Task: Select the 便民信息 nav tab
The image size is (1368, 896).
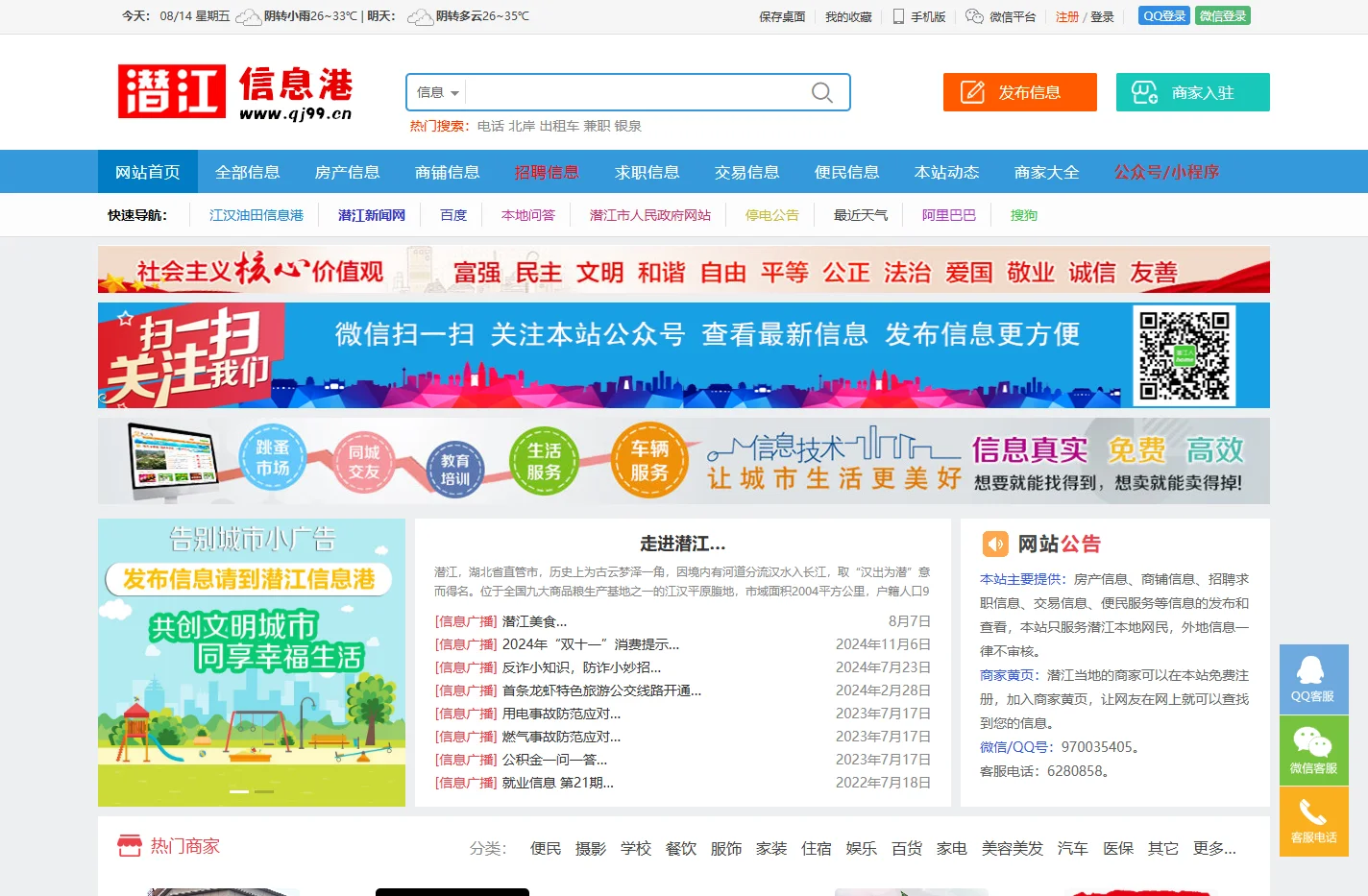Action: click(847, 172)
